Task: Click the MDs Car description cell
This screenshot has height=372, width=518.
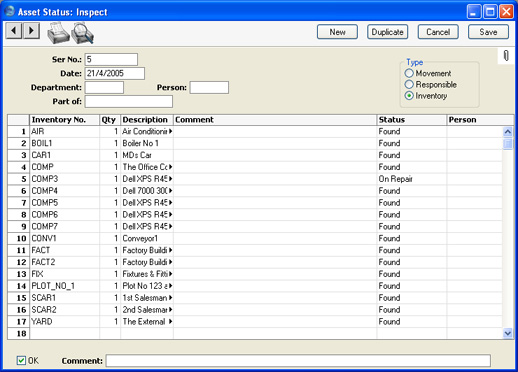Action: (x=147, y=155)
